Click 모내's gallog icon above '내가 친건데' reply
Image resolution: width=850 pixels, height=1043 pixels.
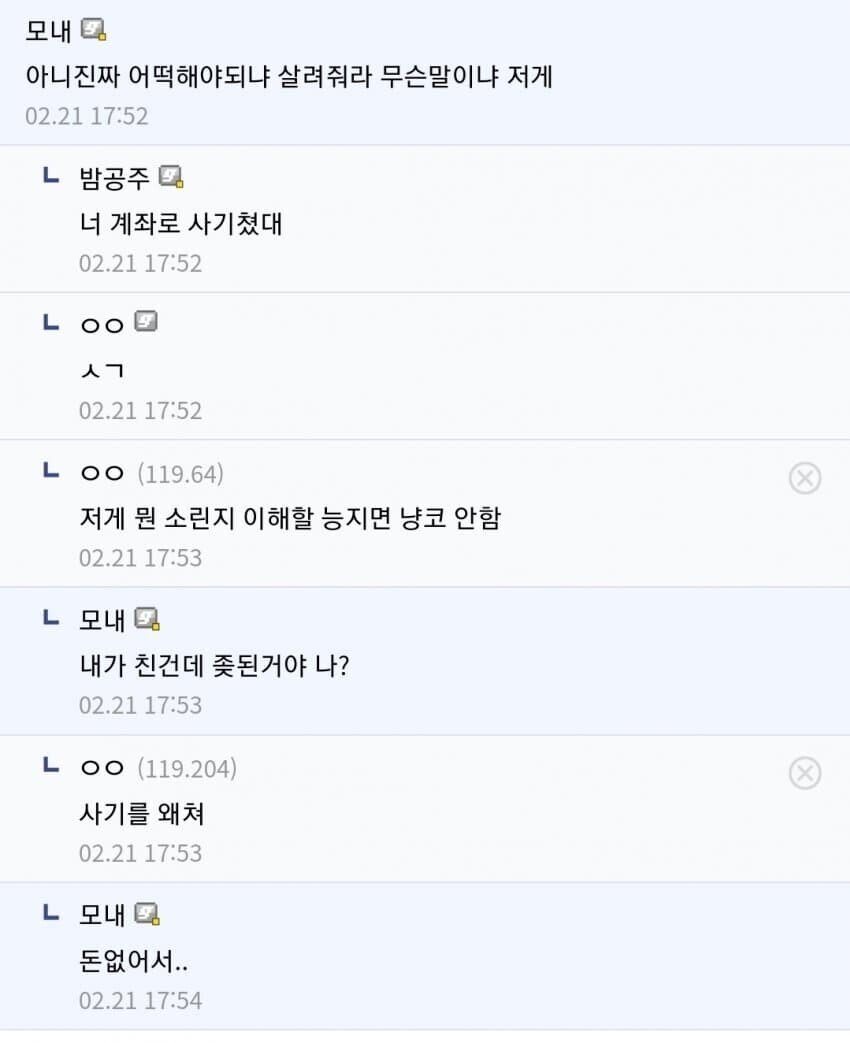click(x=148, y=619)
